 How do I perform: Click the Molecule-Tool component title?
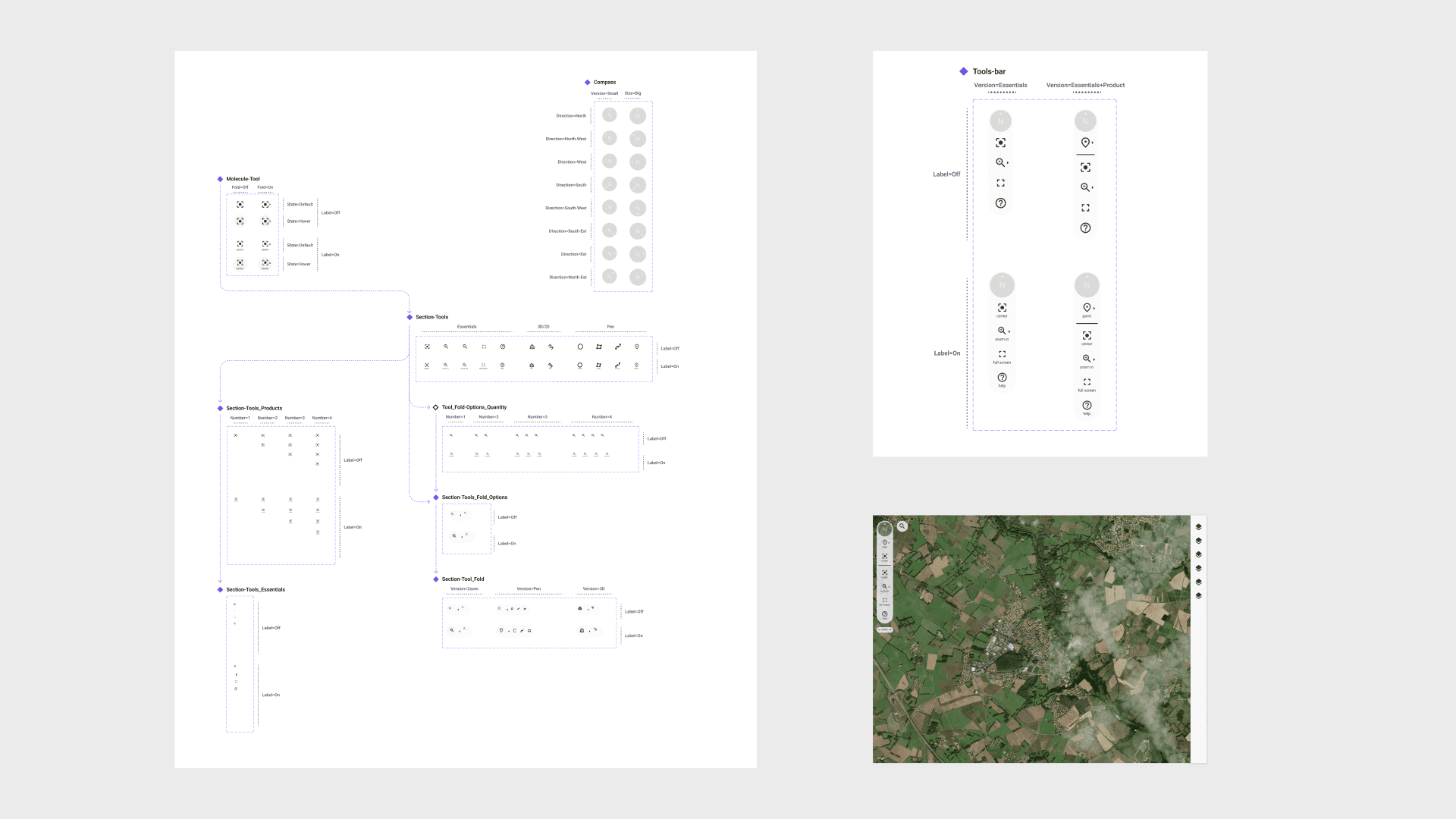(243, 179)
